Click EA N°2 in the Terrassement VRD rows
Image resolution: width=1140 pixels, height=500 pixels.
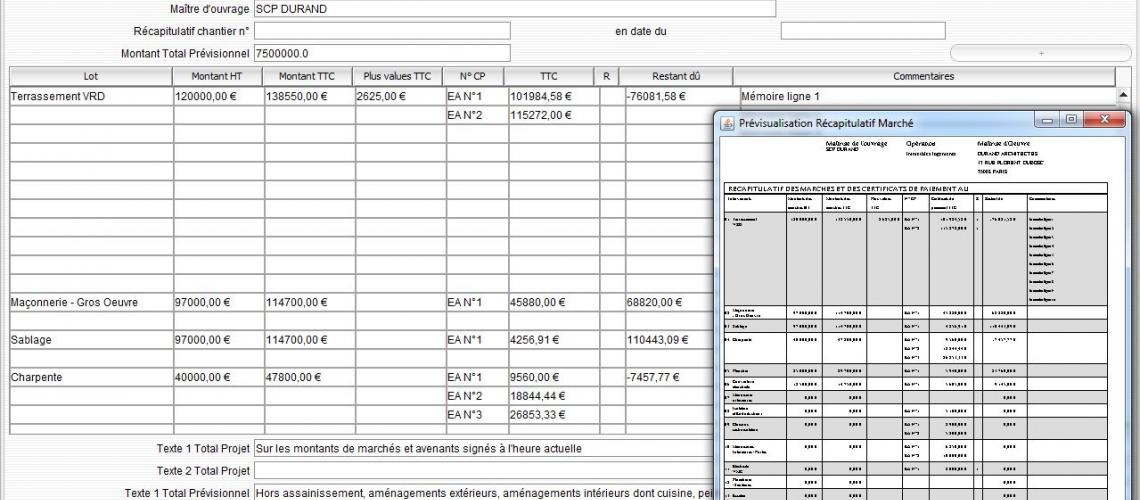point(477,115)
